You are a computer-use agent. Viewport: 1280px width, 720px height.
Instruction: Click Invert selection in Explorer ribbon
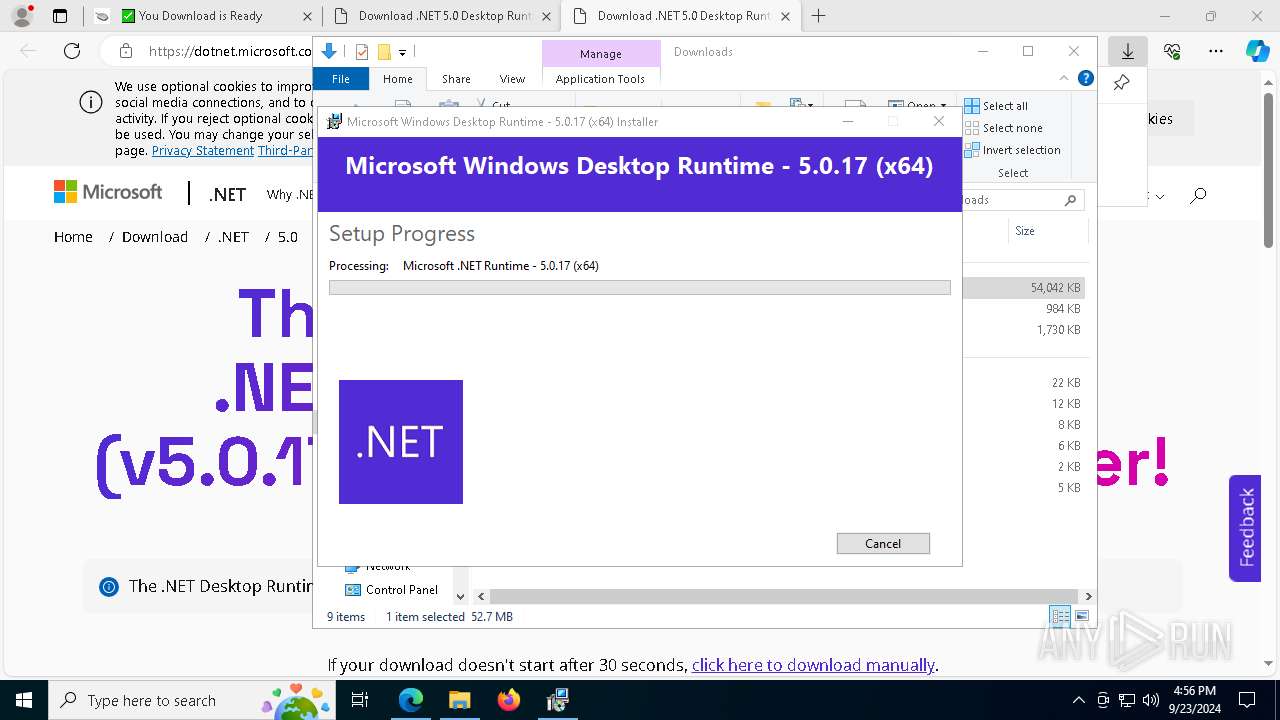pos(1012,150)
